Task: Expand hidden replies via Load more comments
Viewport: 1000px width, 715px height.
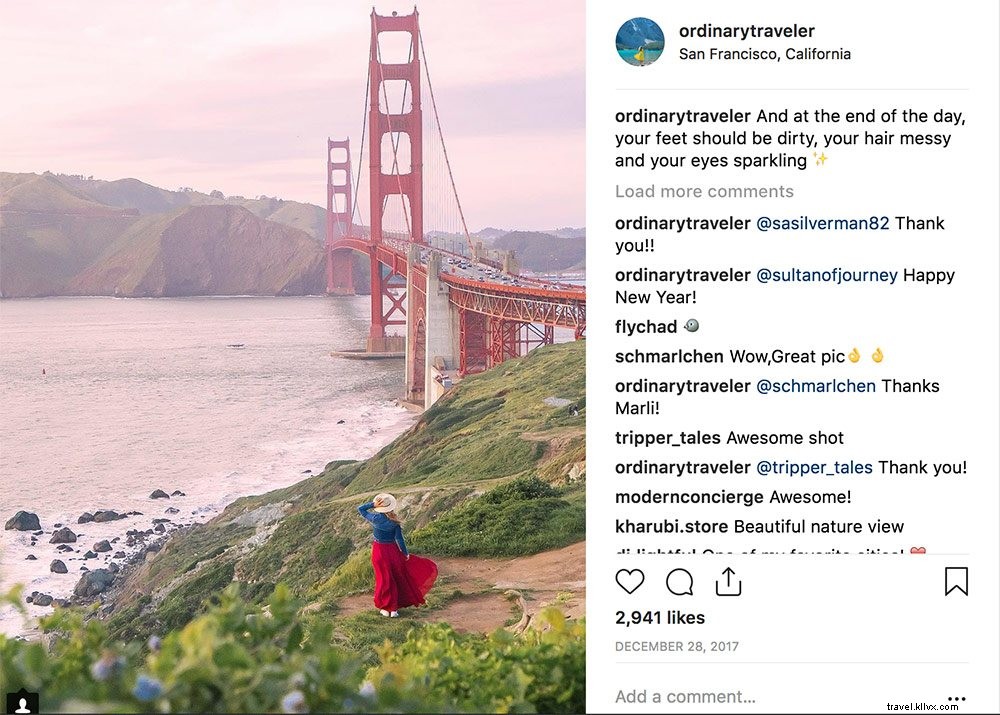Action: 704,191
